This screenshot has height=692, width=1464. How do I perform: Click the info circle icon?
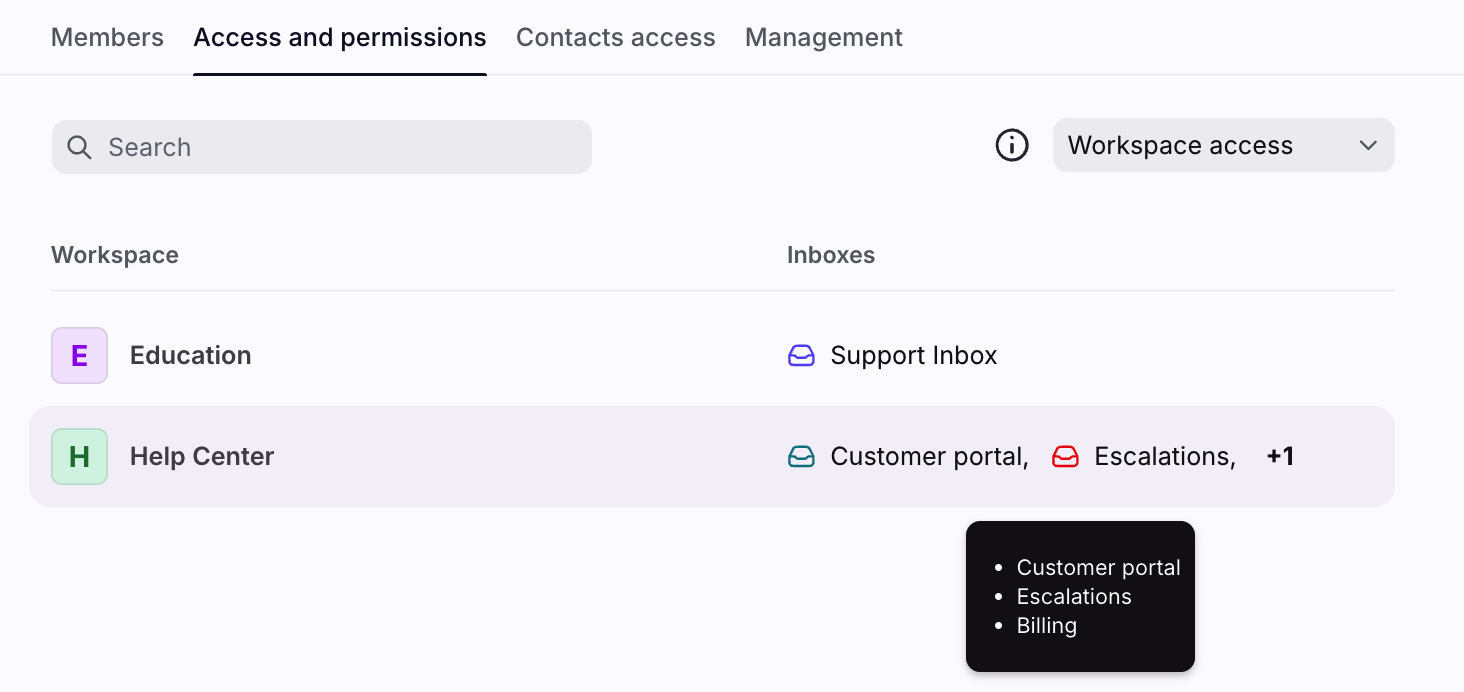pyautogui.click(x=1012, y=146)
